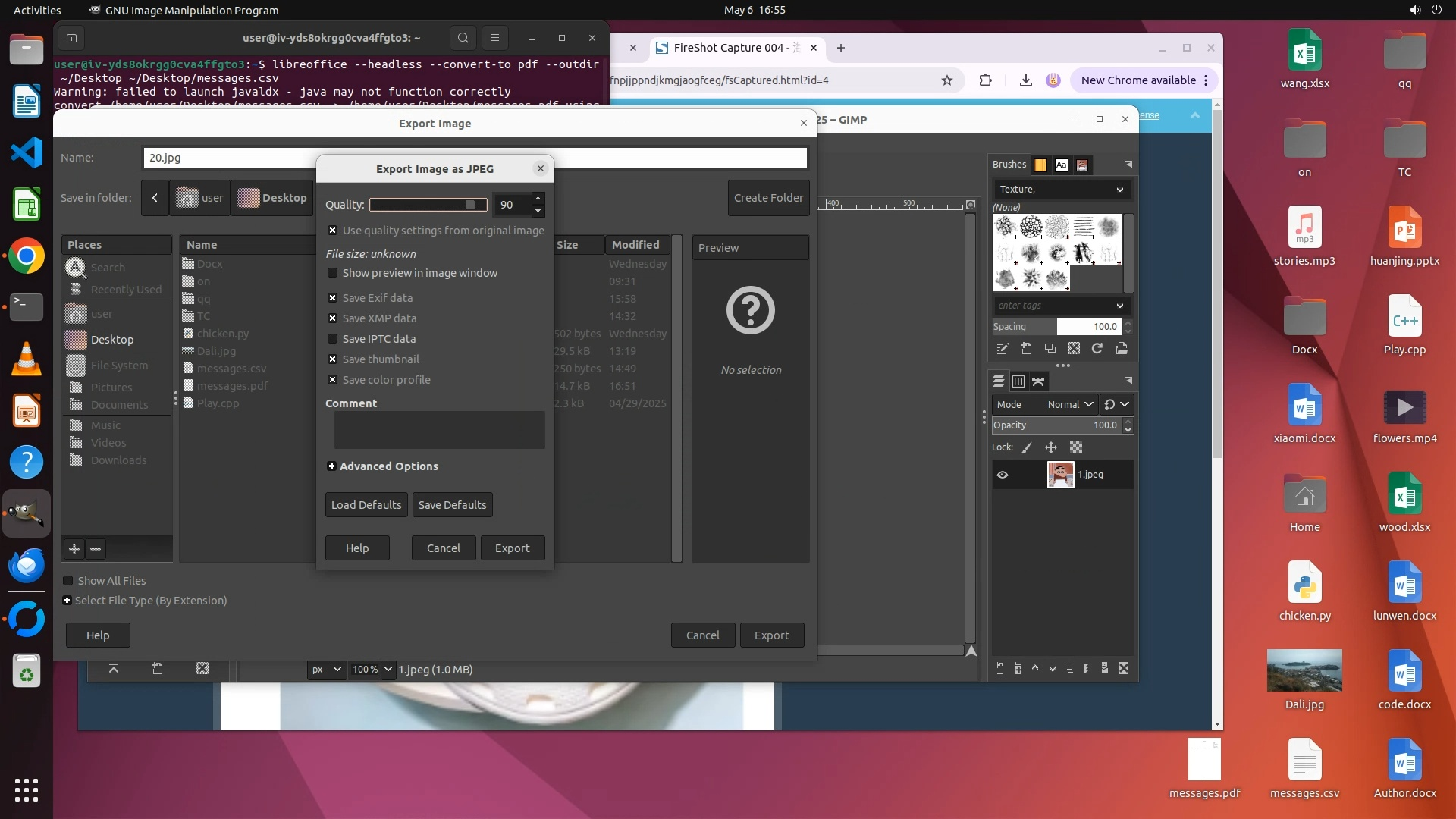Viewport: 1456px width, 819px height.
Task: Click the edit brush icon
Action: pos(1003,349)
